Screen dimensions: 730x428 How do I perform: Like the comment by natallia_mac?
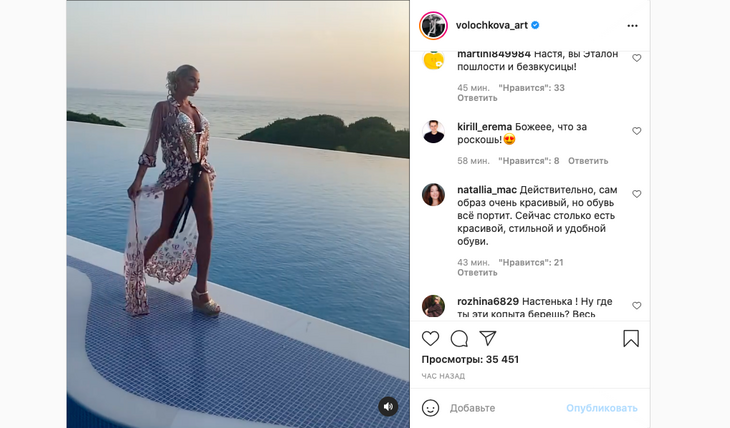(x=637, y=194)
